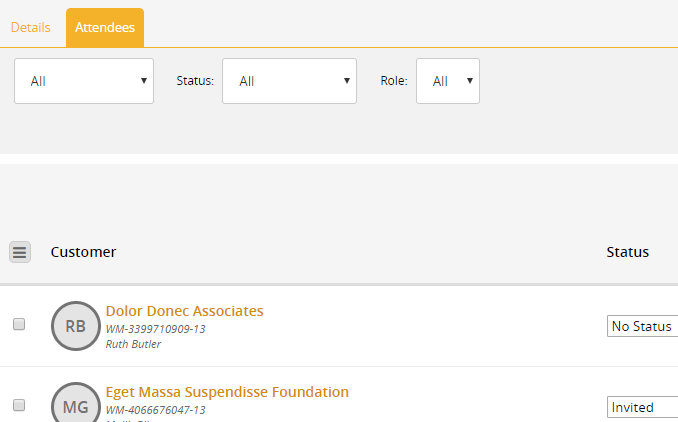Switch to the Details tab
Viewport: 678px width, 422px height.
[31, 27]
